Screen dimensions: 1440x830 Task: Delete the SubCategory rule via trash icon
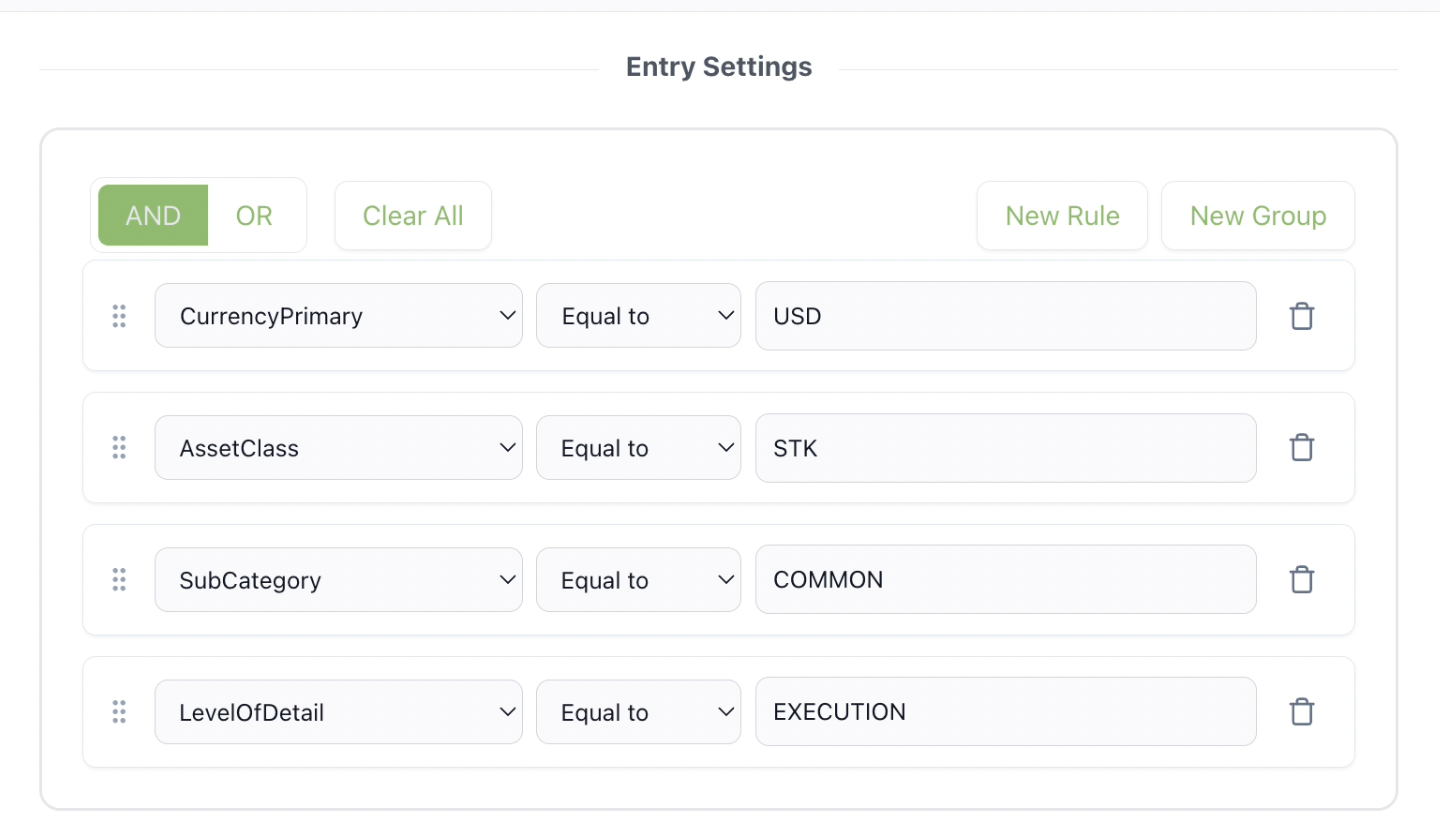(x=1301, y=579)
